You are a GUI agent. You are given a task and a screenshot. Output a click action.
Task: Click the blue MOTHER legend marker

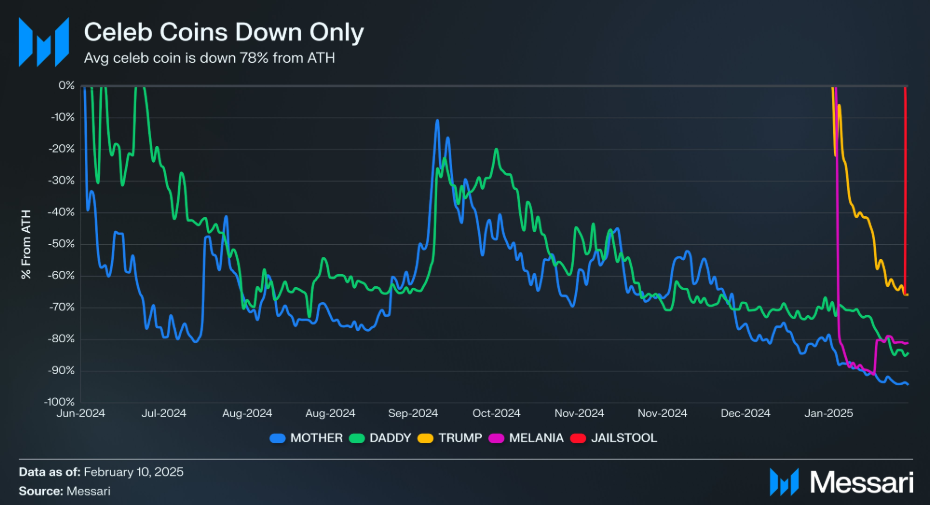277,438
